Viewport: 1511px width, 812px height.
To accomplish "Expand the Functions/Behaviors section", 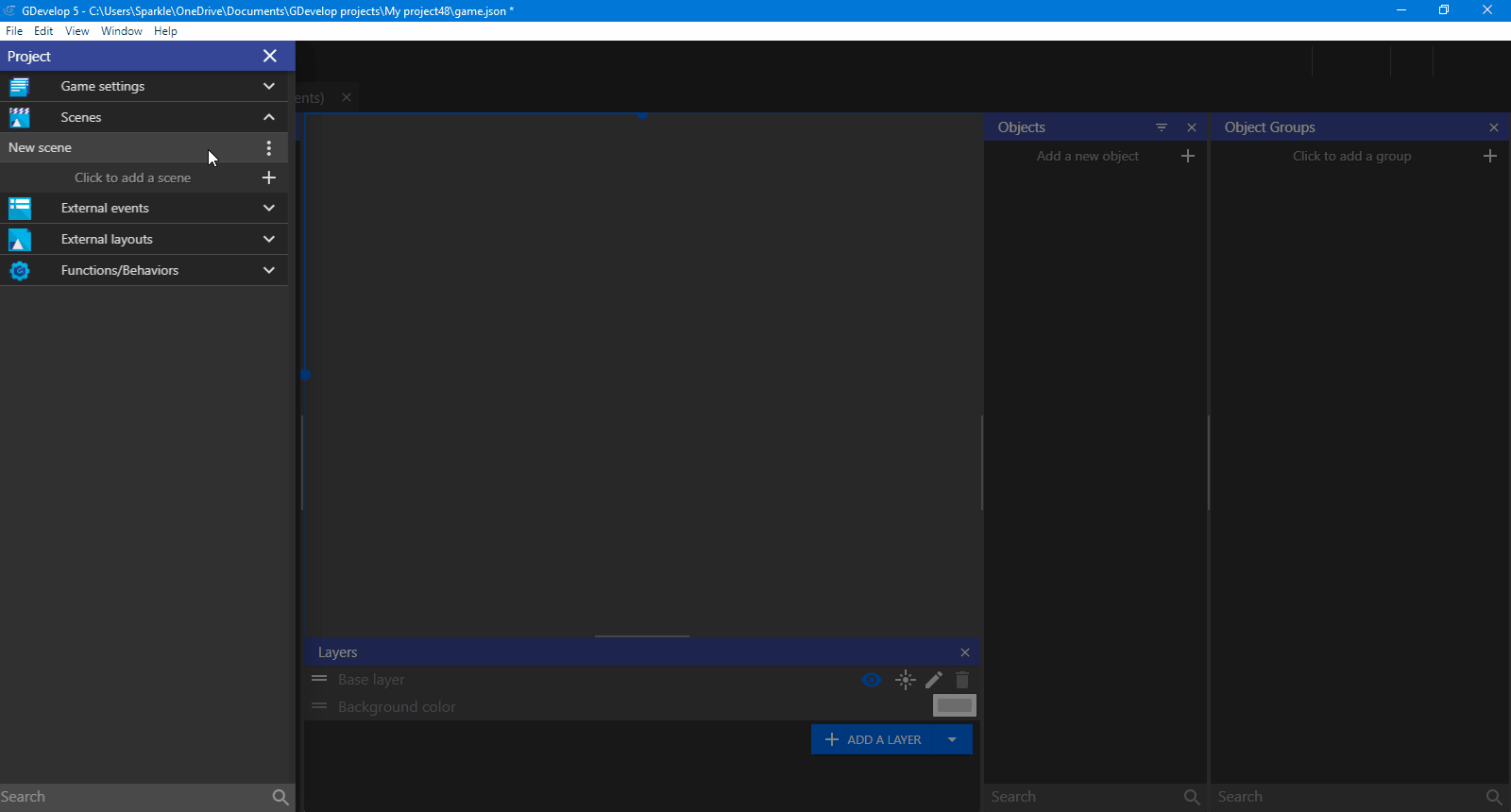I will click(x=269, y=270).
